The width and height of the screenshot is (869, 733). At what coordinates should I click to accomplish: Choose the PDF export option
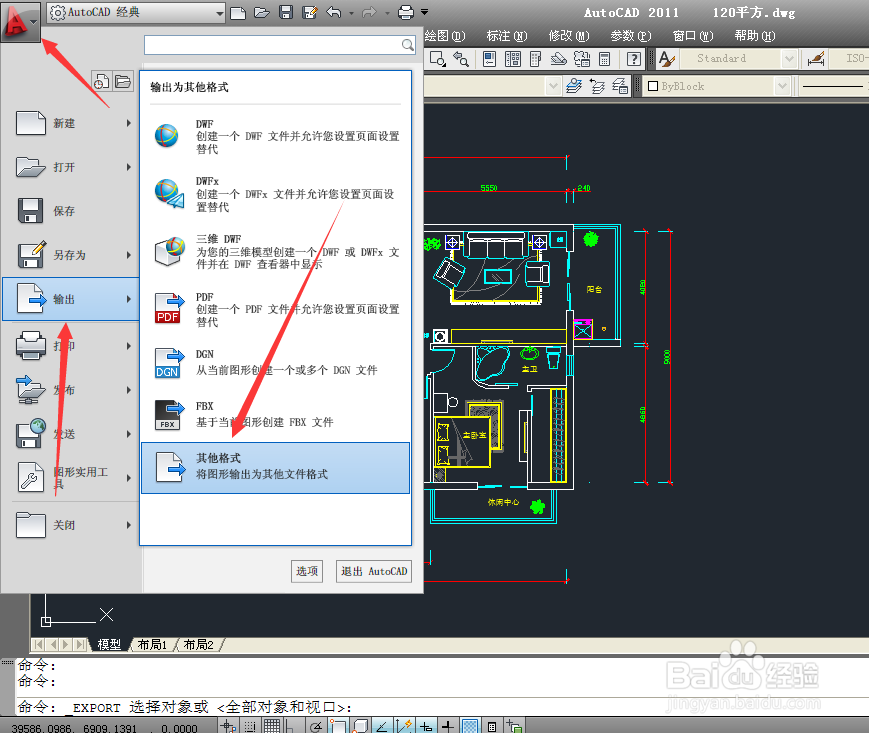tap(275, 309)
